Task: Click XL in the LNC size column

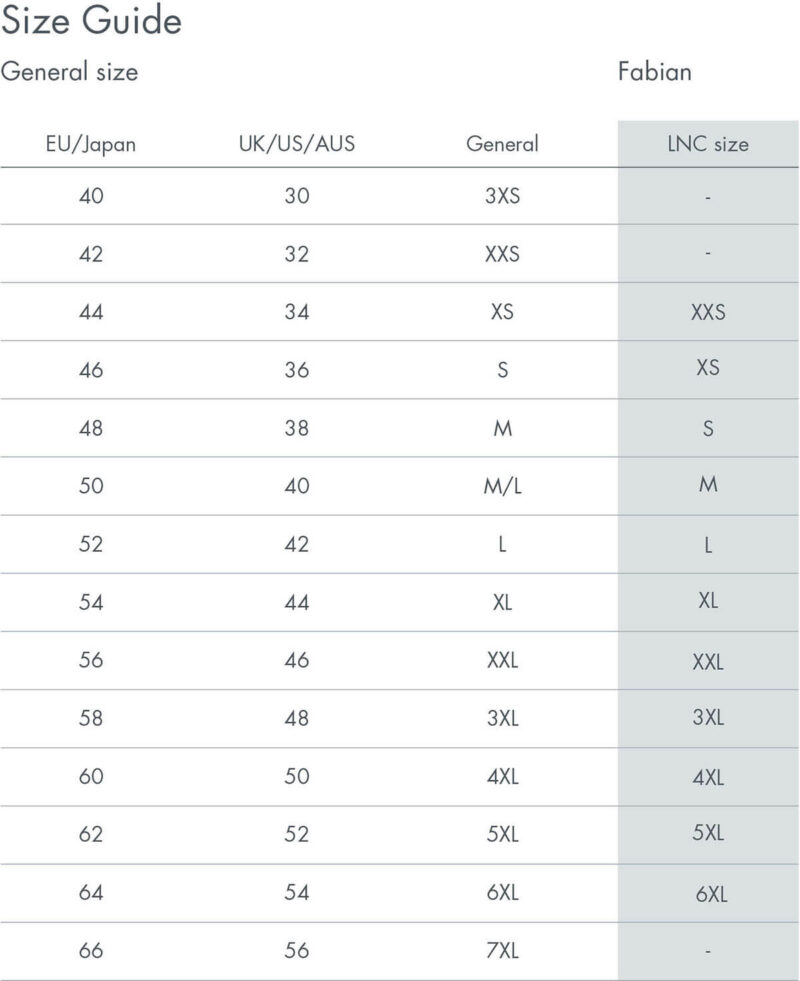Action: 708,601
